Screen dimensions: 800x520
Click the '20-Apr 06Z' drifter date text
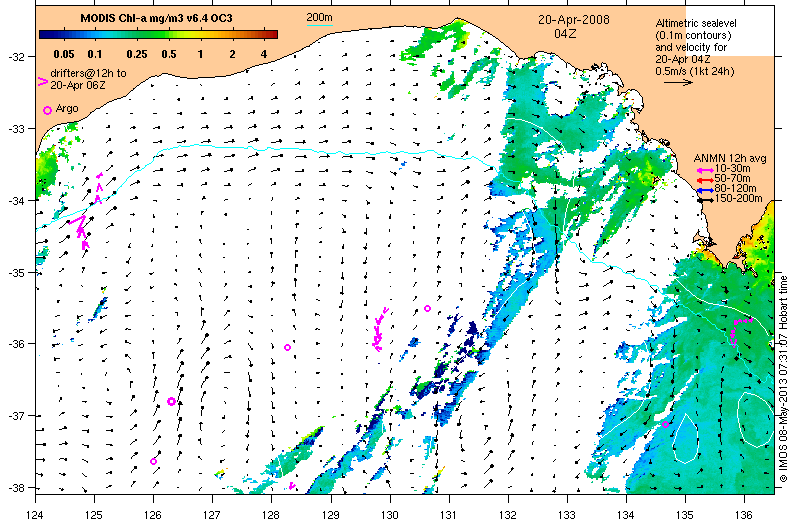(78, 85)
